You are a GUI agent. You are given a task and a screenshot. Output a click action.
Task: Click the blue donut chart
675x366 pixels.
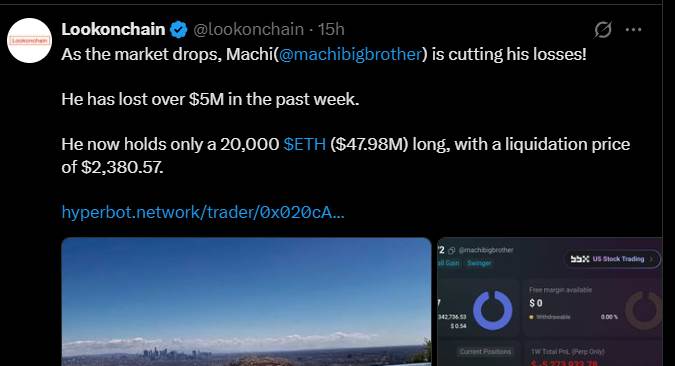click(492, 310)
